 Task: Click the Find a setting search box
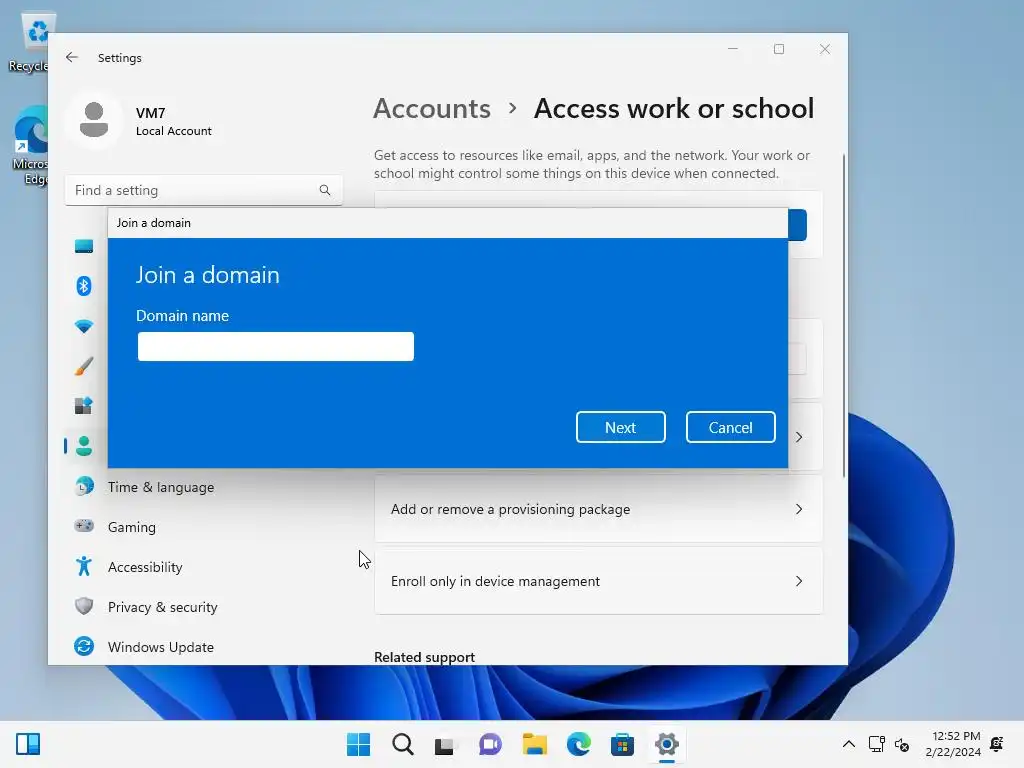tap(204, 190)
